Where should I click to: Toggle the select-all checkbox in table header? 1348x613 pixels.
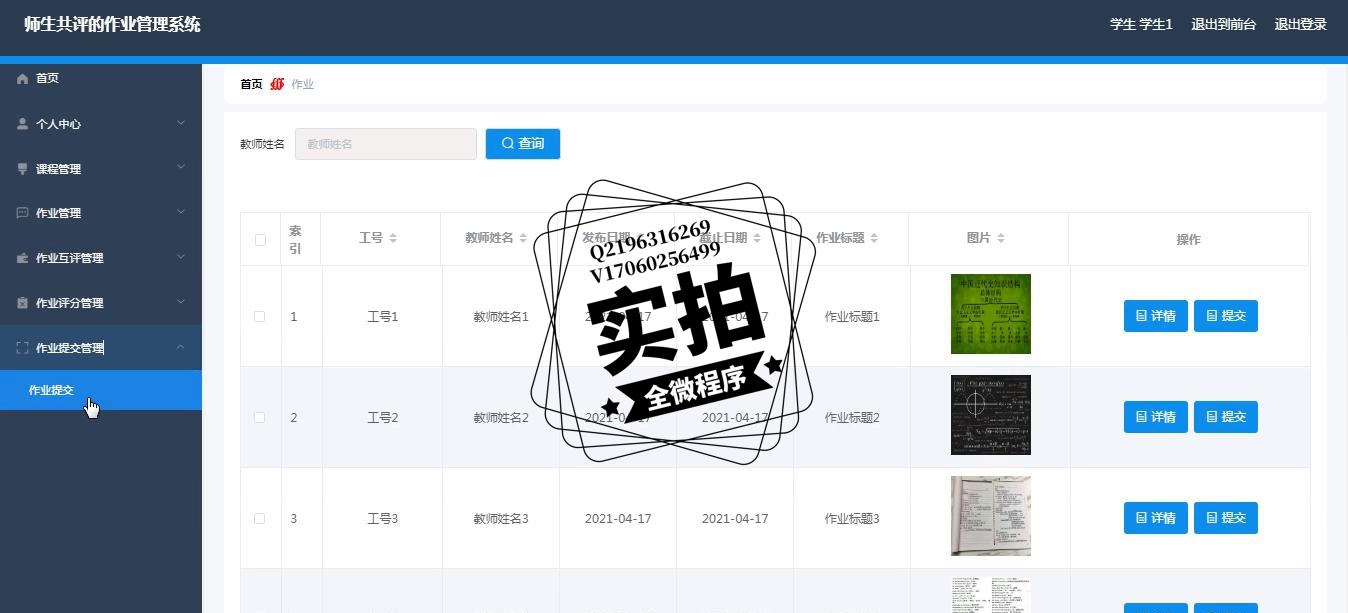click(x=260, y=240)
